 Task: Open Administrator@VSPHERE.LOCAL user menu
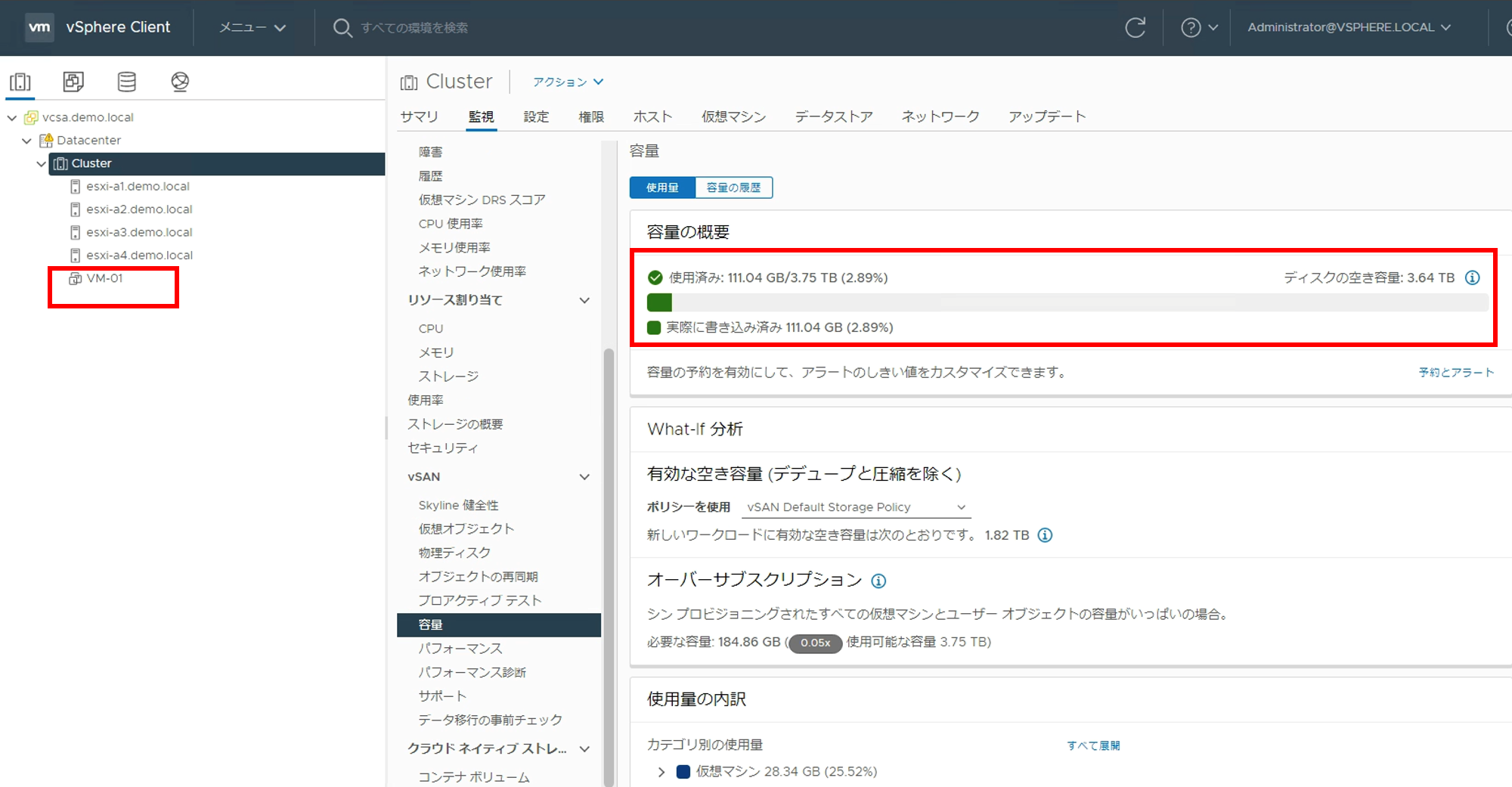coord(1349,27)
